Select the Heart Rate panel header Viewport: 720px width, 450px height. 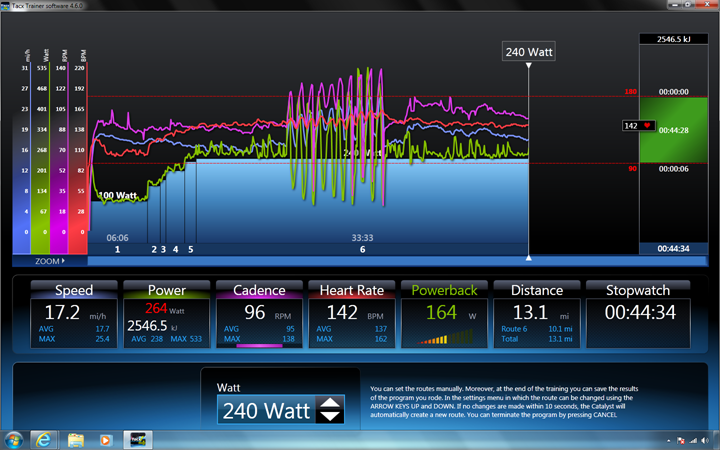coord(352,290)
